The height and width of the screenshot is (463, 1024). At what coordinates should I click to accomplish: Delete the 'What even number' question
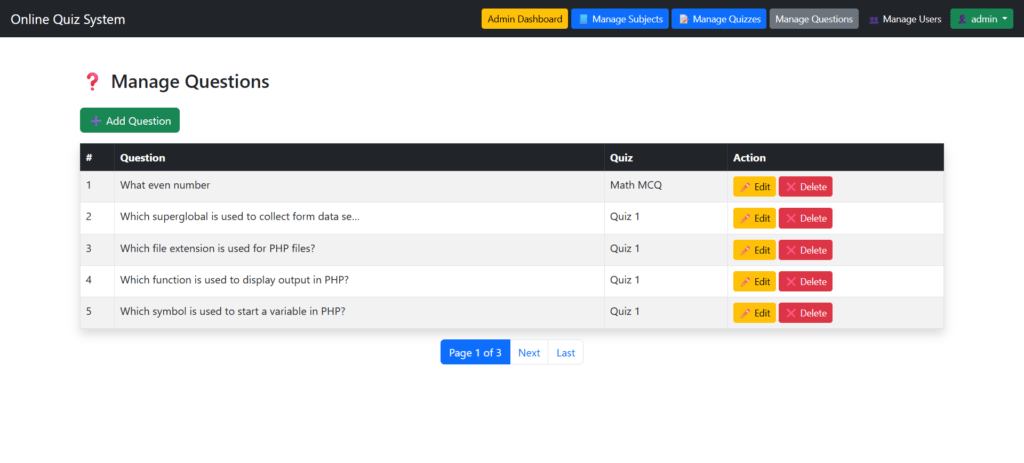coord(805,186)
